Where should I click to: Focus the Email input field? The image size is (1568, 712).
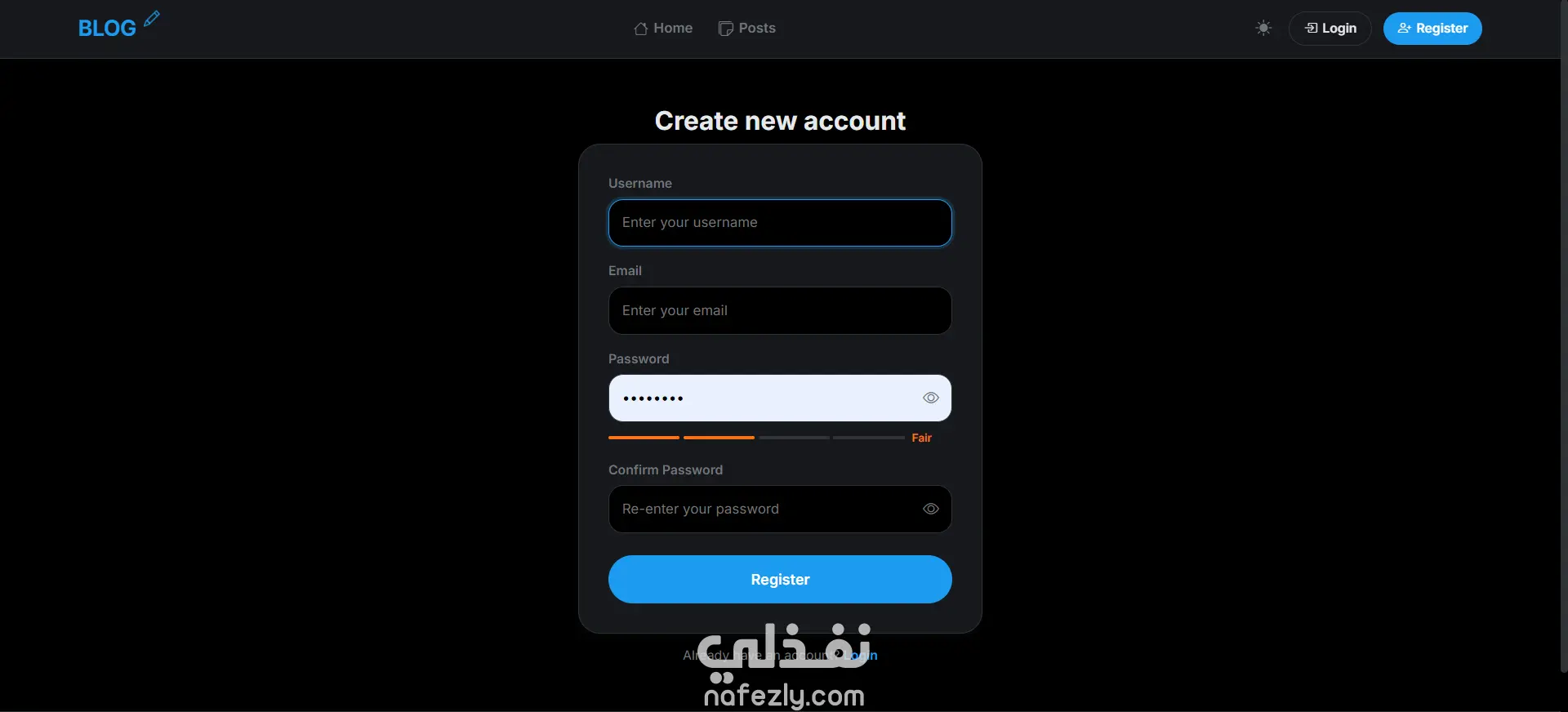tap(780, 311)
